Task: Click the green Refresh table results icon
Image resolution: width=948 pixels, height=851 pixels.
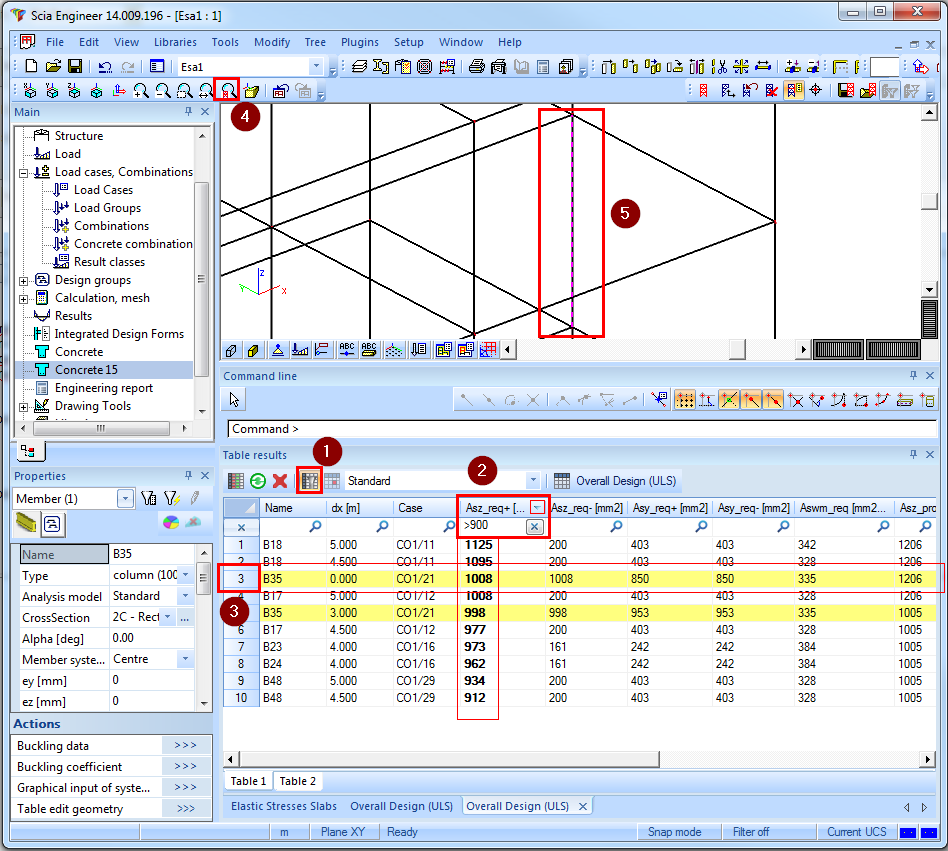Action: pyautogui.click(x=258, y=481)
